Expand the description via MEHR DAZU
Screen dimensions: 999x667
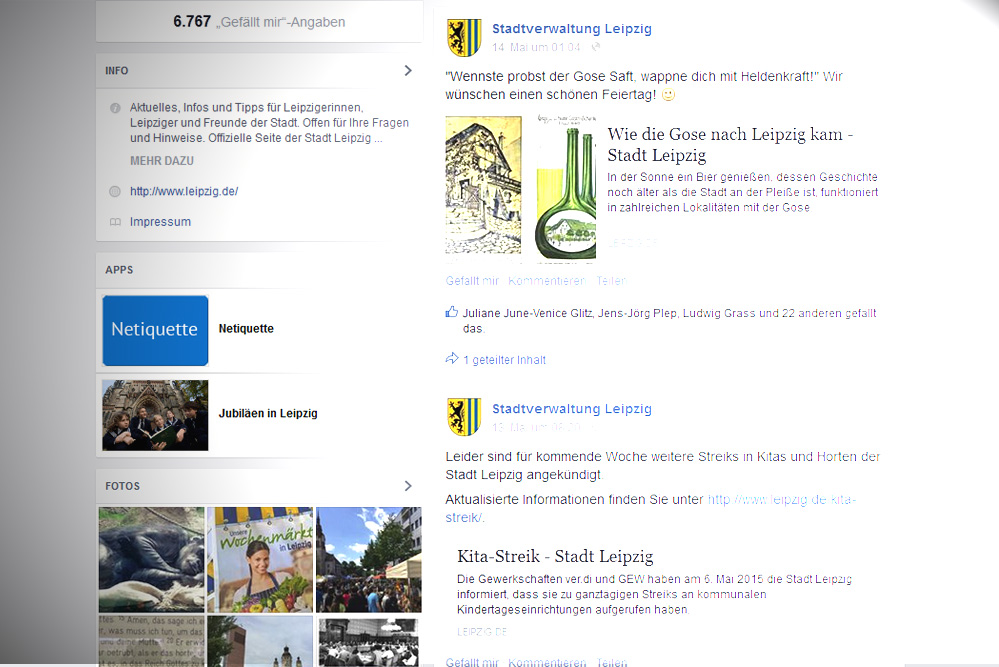click(162, 161)
